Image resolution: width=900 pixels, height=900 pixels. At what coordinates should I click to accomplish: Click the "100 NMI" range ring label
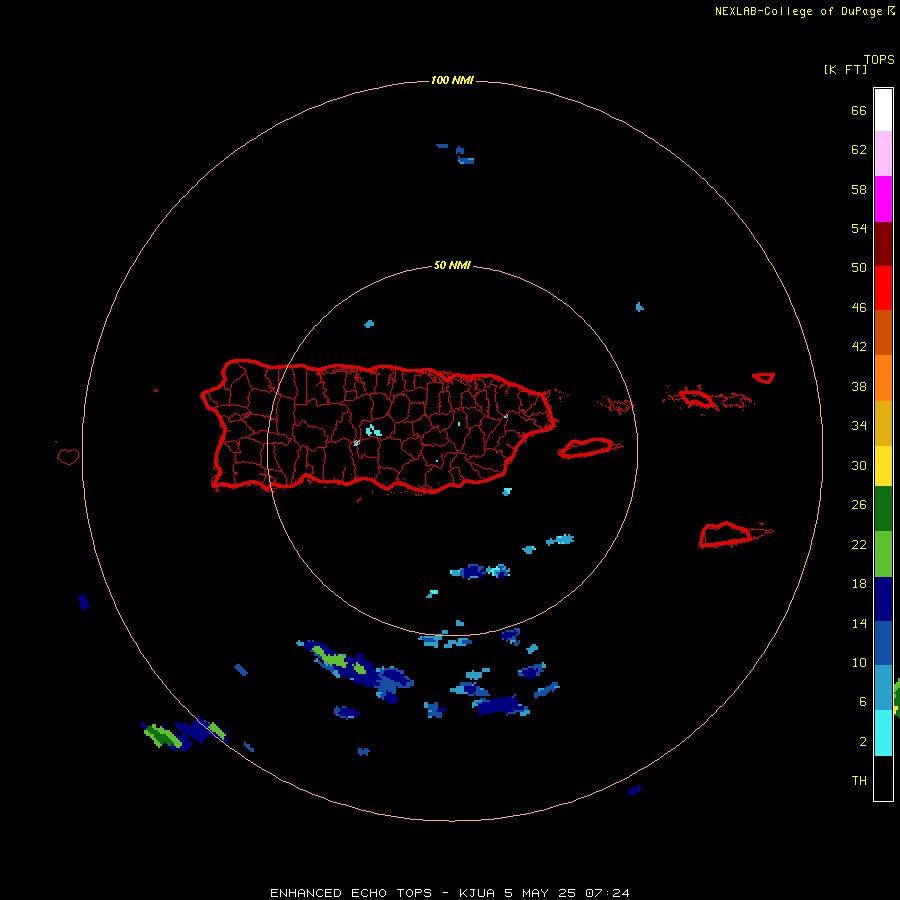point(452,80)
